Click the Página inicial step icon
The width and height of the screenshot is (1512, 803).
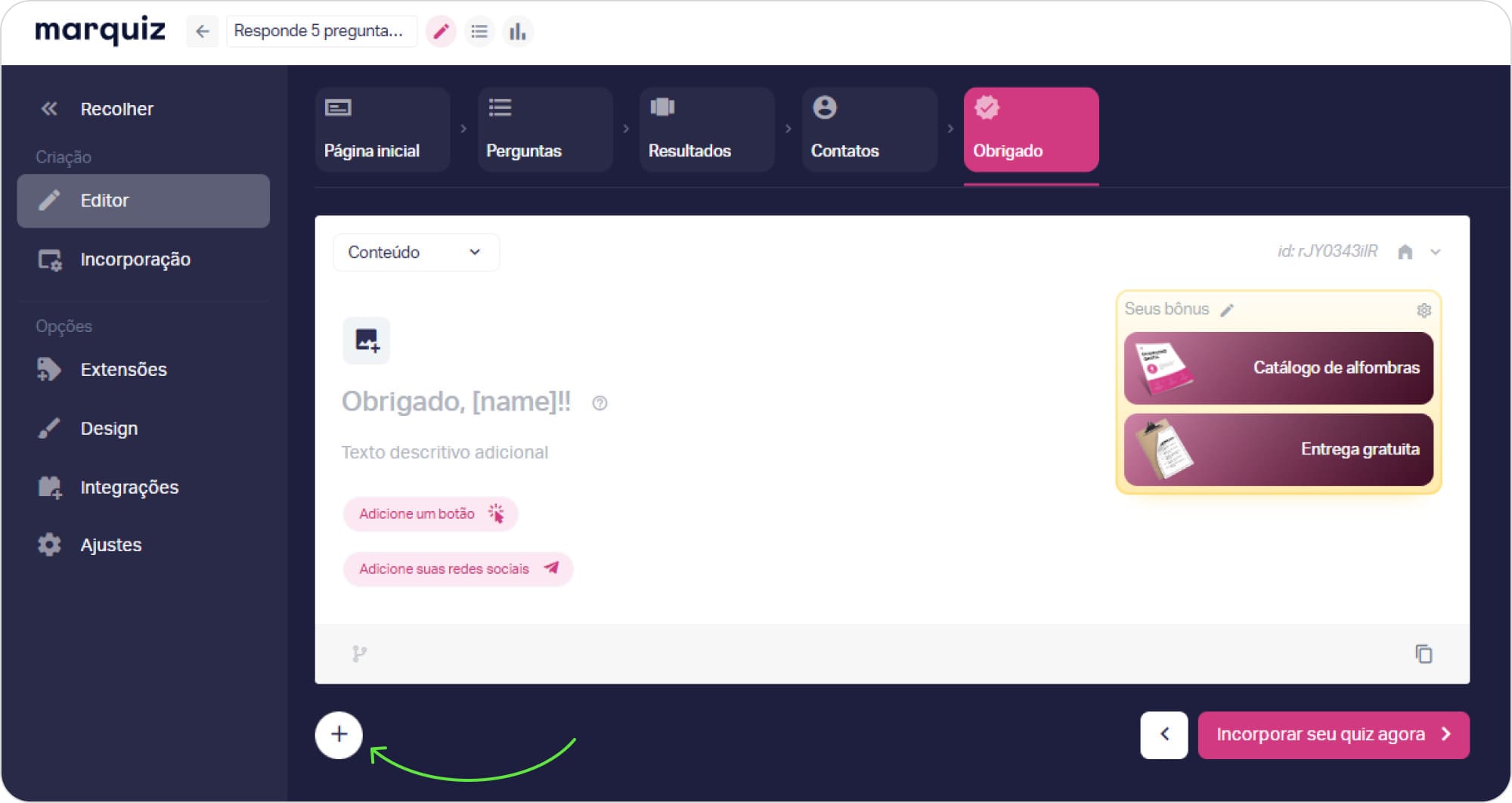tap(338, 108)
